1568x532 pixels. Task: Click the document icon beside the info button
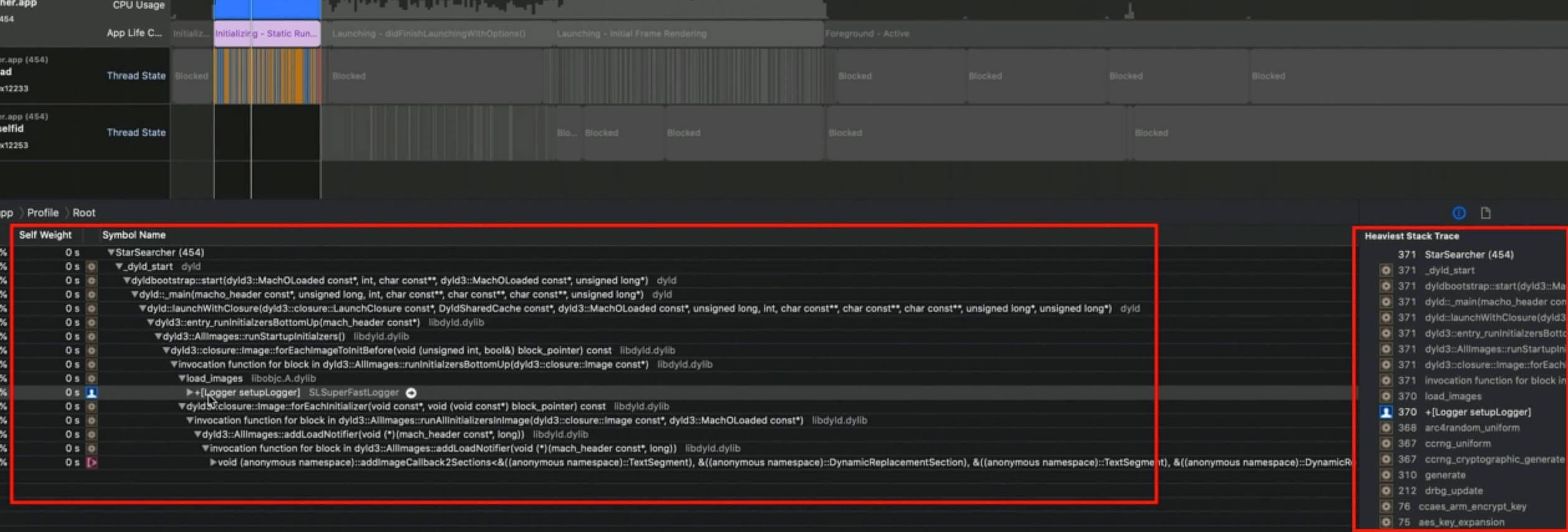pyautogui.click(x=1486, y=213)
